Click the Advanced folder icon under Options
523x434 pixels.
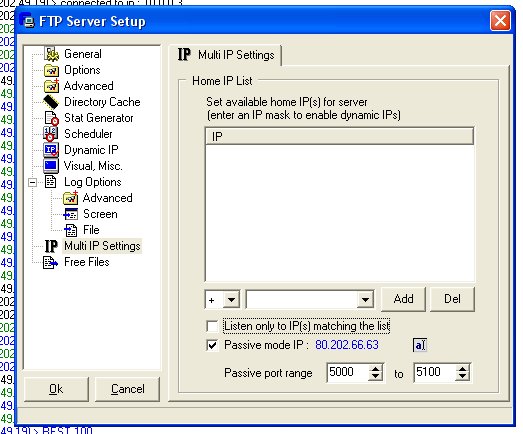tap(51, 86)
